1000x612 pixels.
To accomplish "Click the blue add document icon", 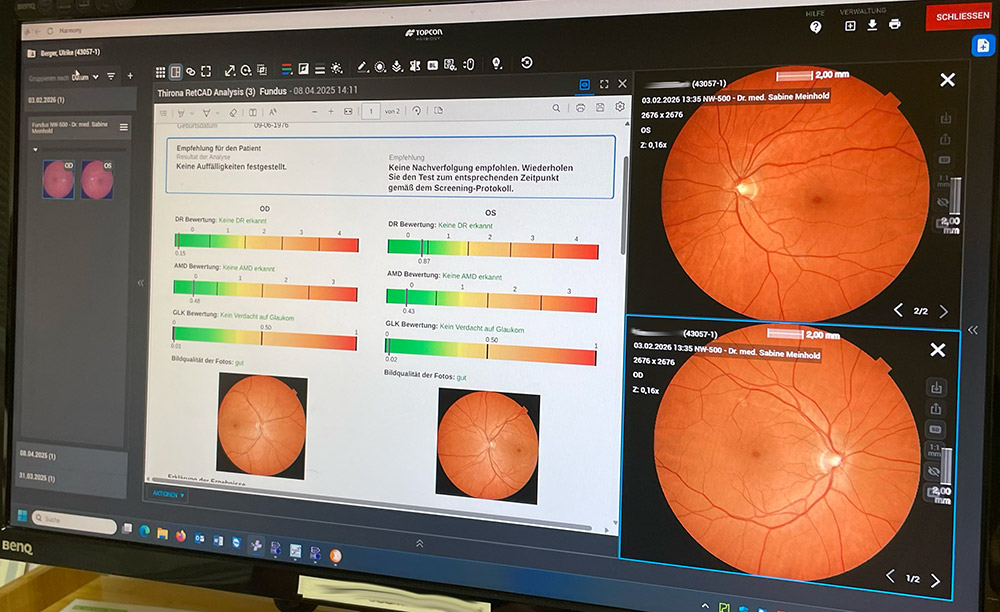I will (x=982, y=46).
